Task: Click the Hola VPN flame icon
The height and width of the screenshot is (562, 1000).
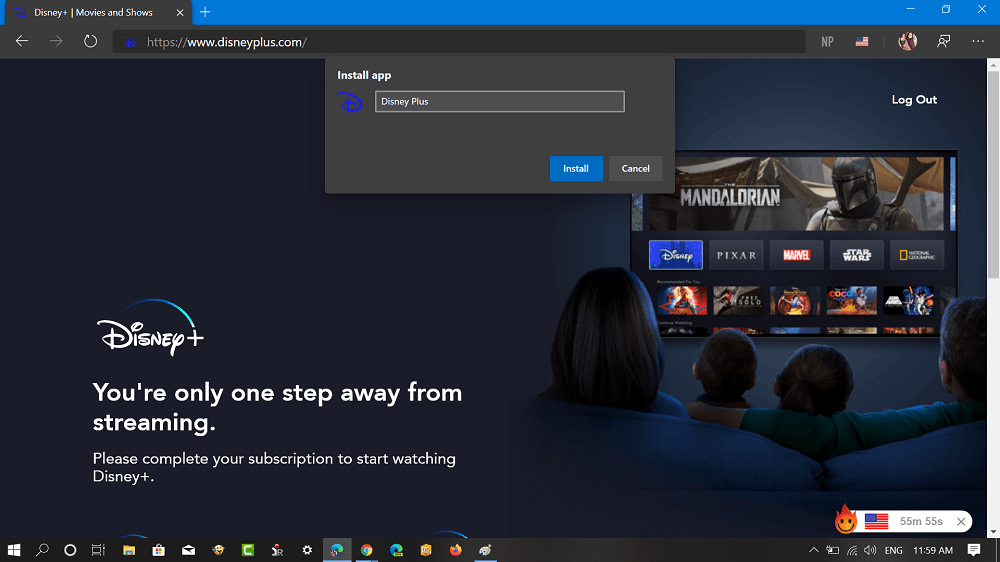Action: coord(846,519)
